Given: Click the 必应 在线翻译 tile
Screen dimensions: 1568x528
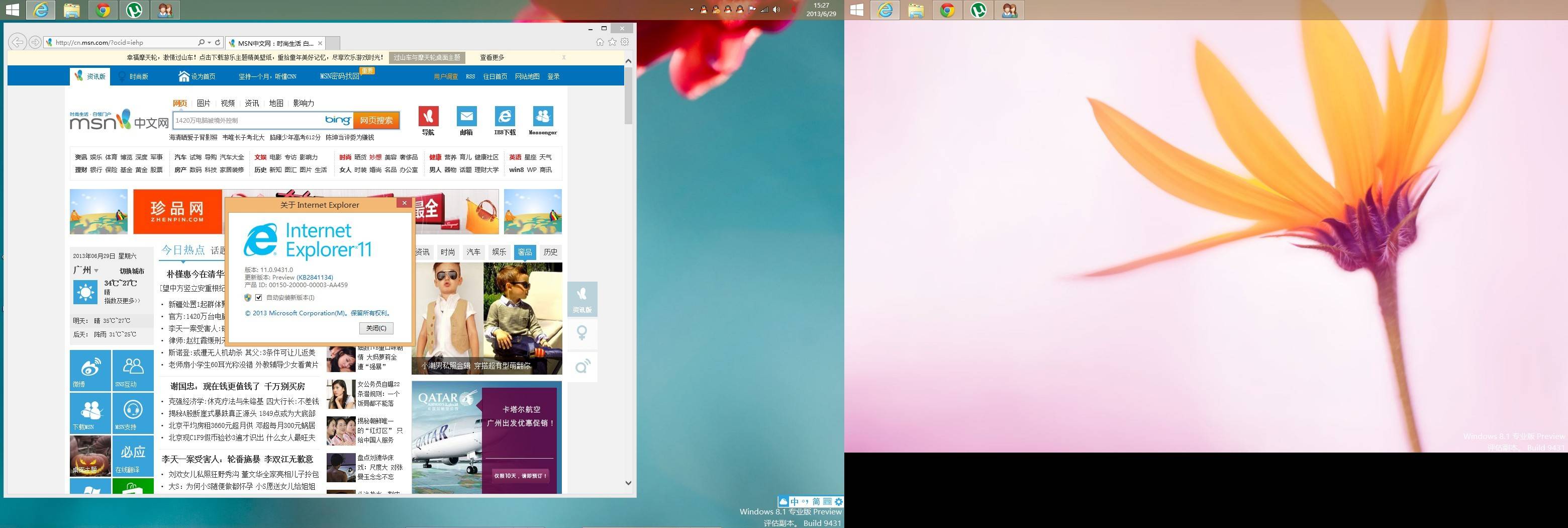Looking at the screenshot, I should click(133, 456).
